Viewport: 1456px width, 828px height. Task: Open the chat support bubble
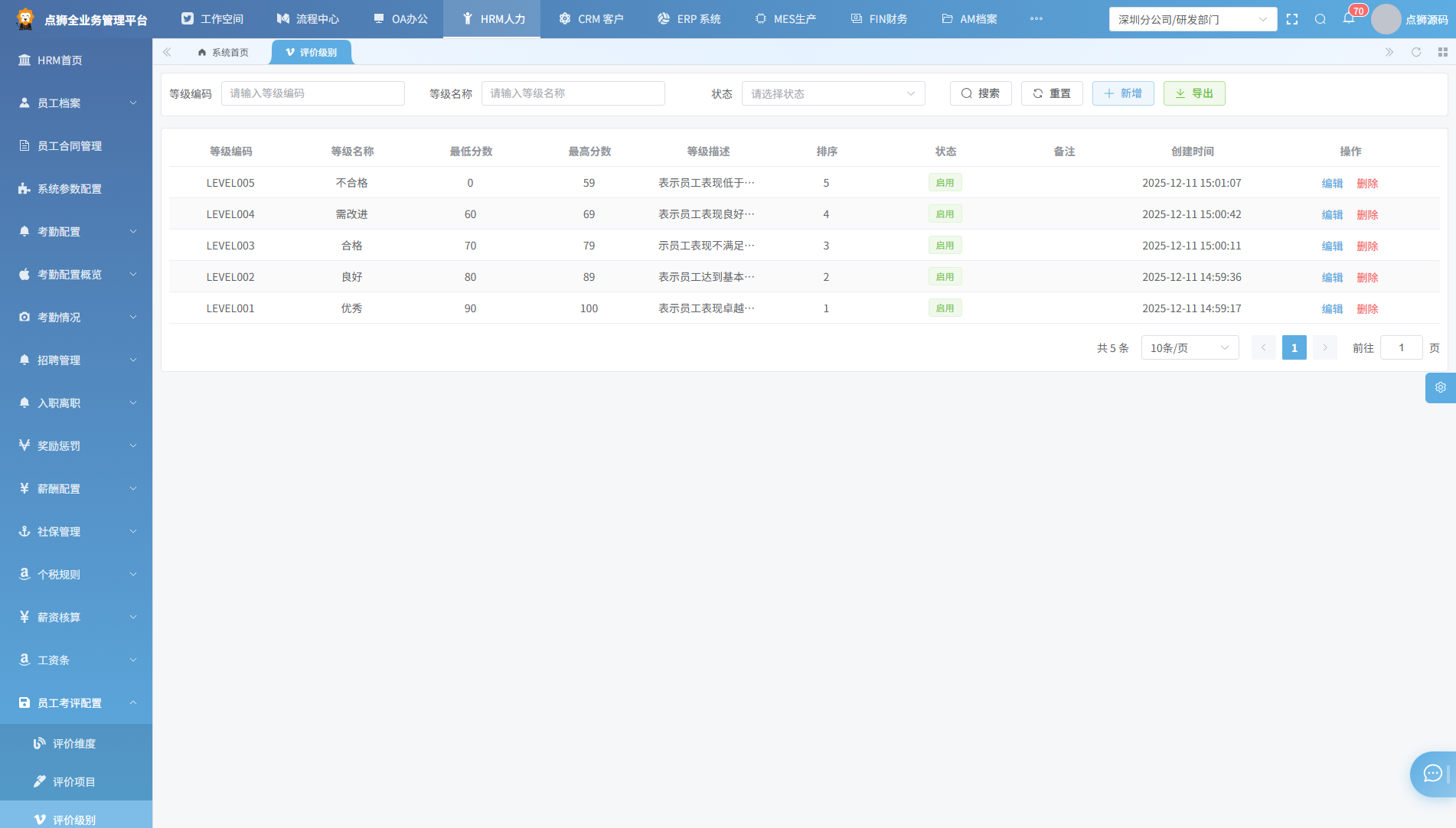pos(1433,774)
